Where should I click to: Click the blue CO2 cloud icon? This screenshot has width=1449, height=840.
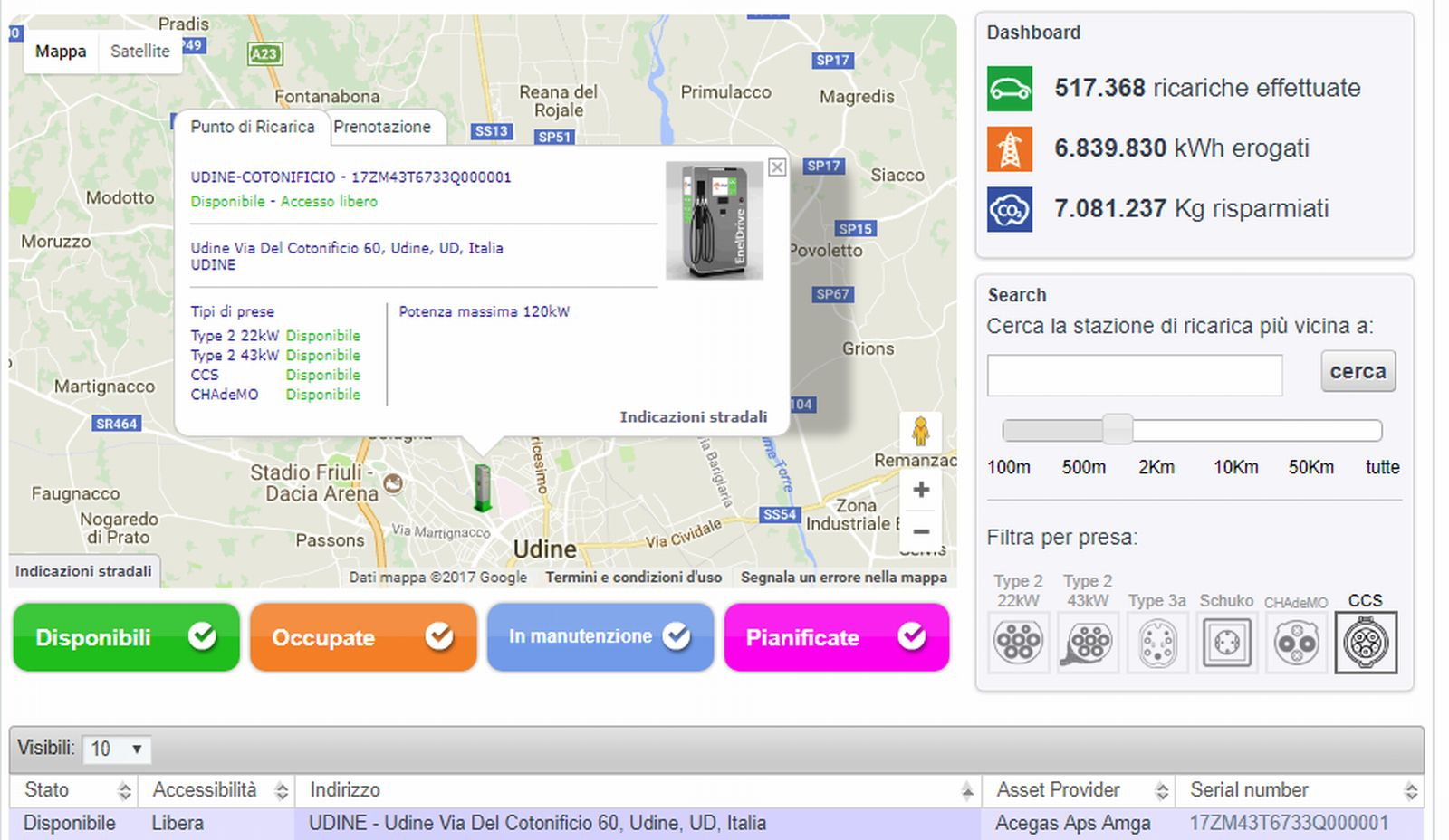(x=1010, y=210)
